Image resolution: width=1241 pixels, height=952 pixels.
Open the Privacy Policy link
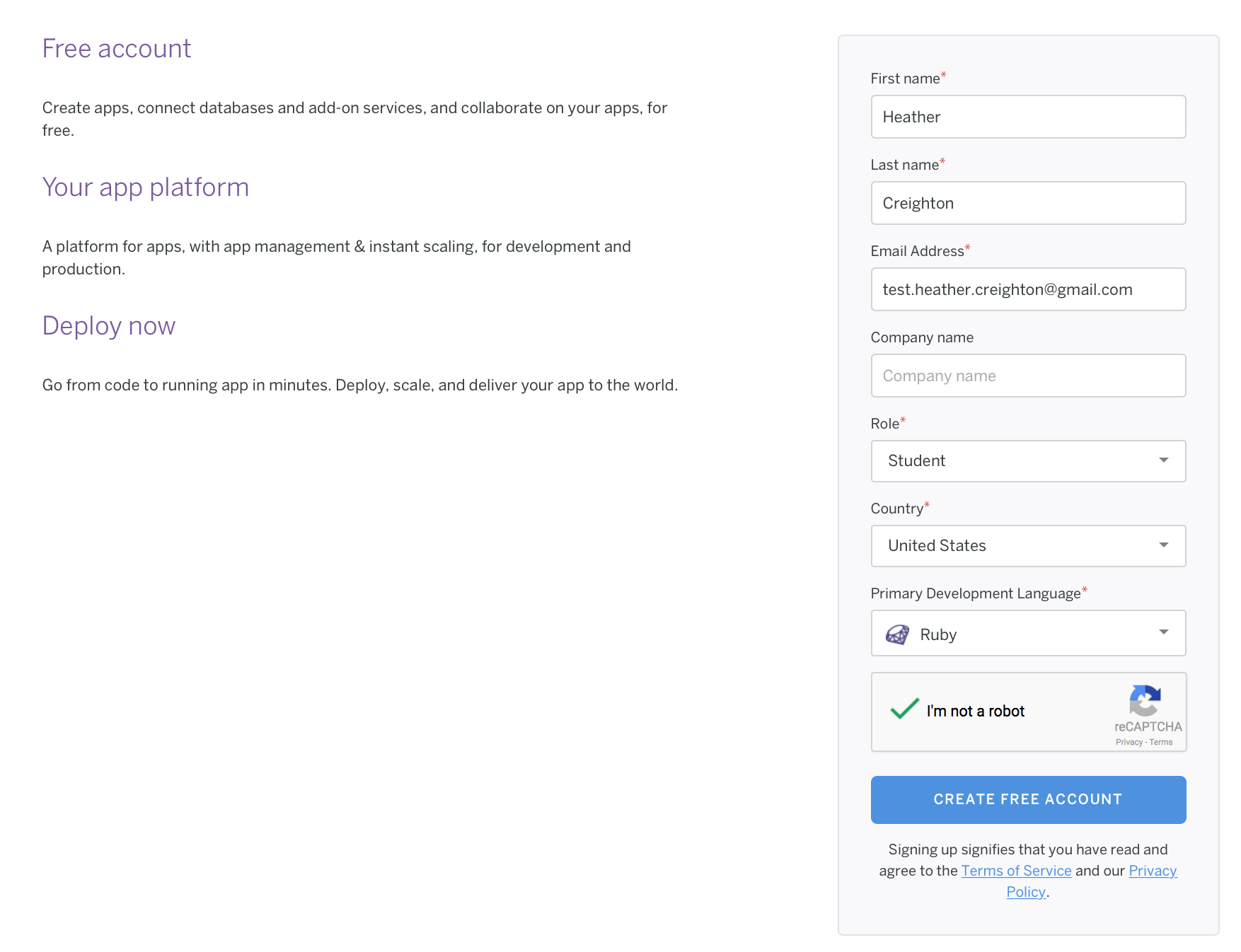(1153, 871)
